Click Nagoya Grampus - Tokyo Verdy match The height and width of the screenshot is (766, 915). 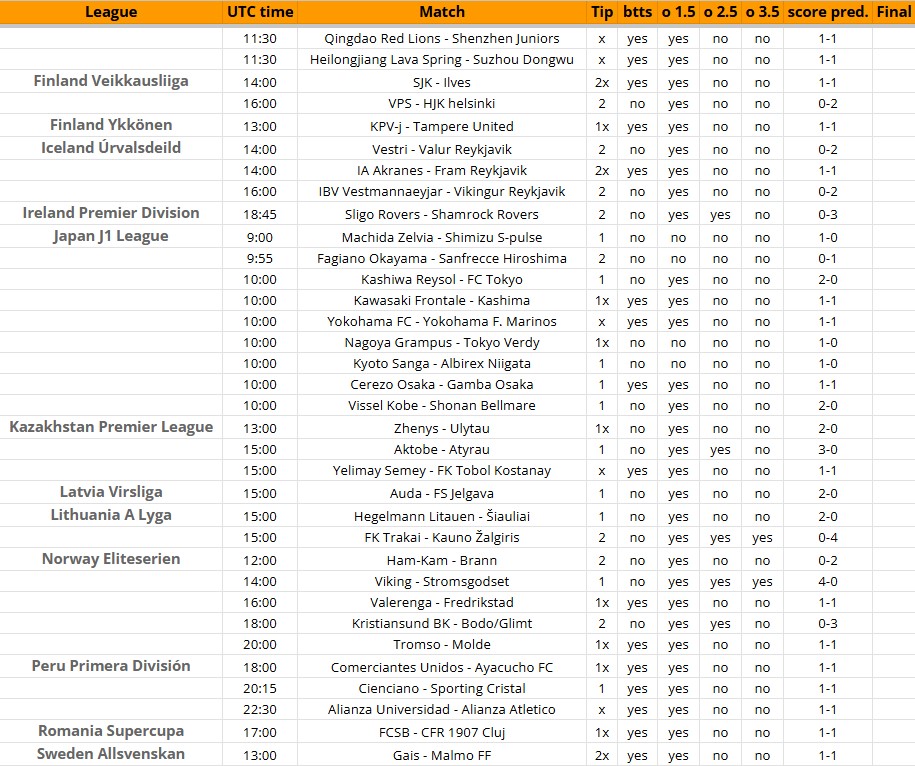click(x=442, y=342)
